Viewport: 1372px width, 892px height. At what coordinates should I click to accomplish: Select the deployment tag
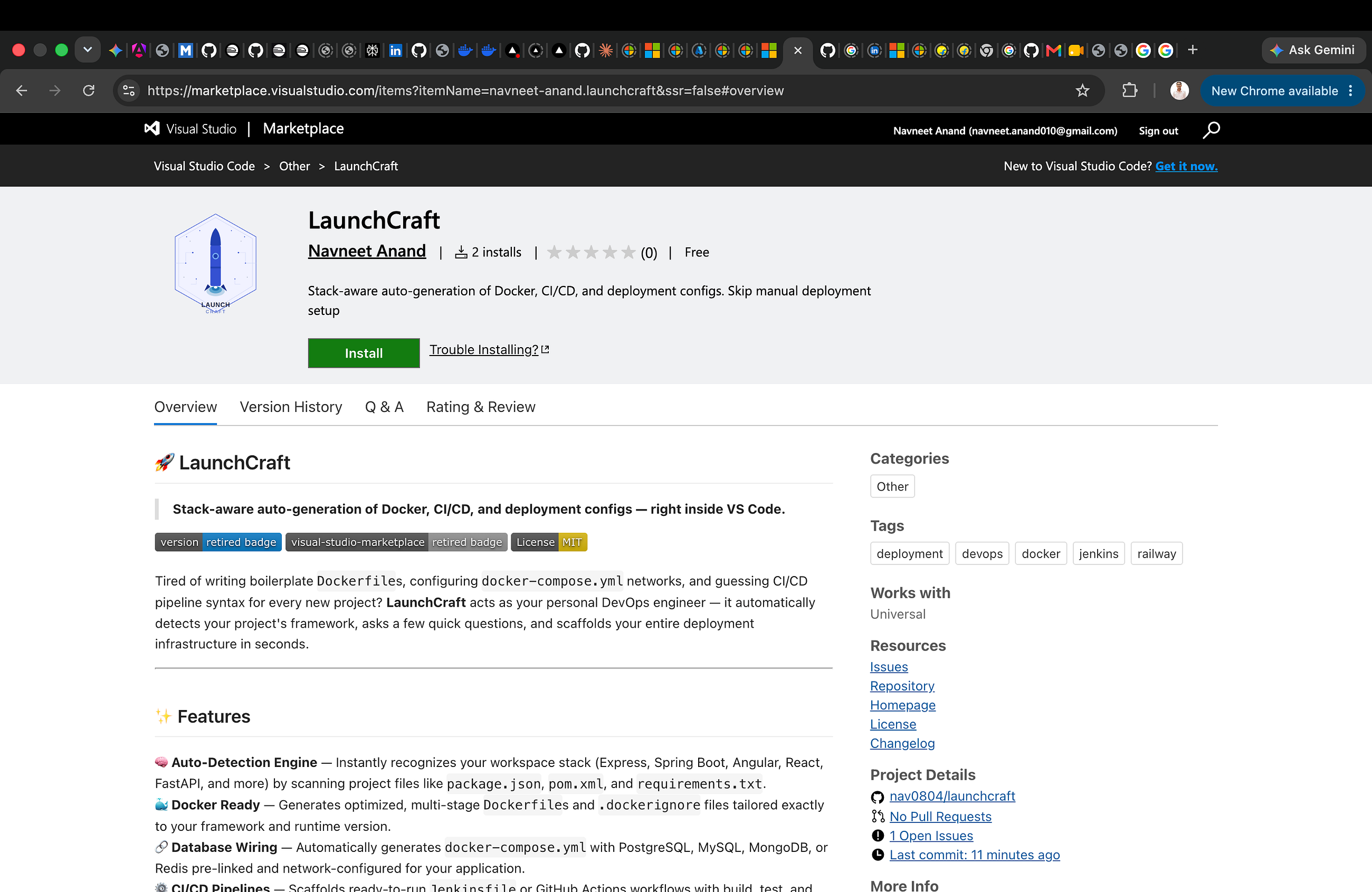(910, 554)
